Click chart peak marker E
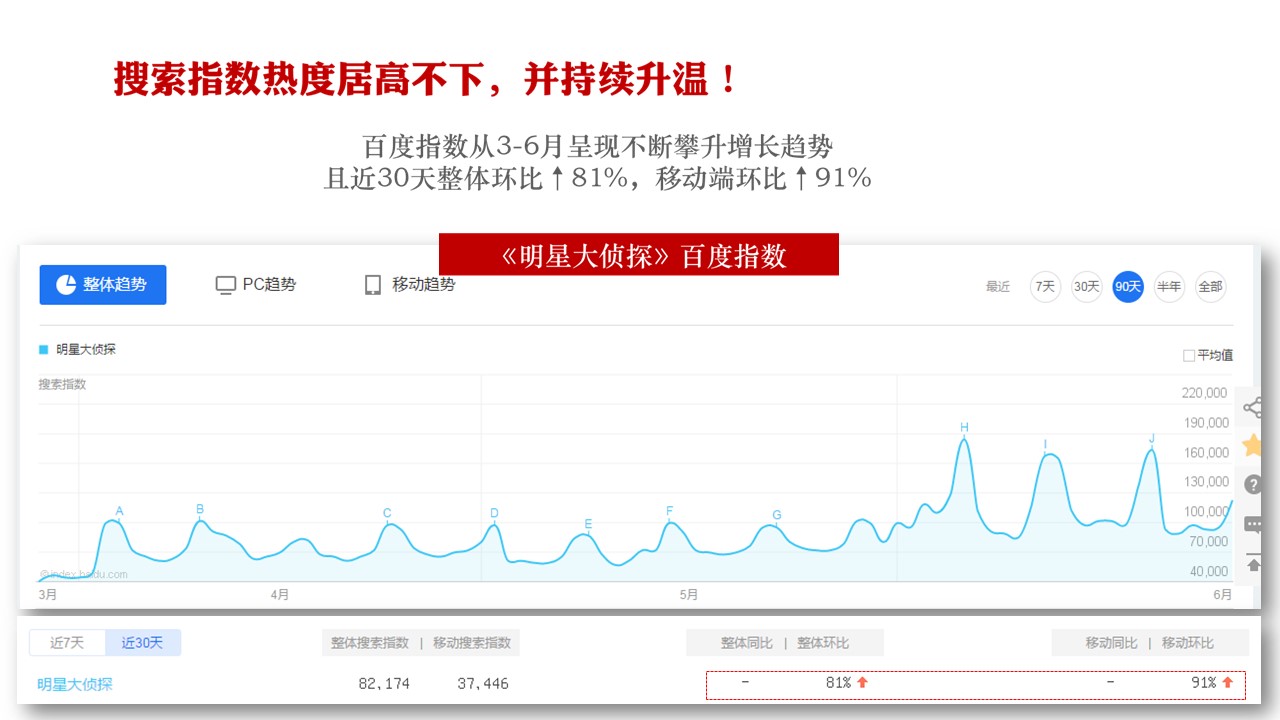1280x720 pixels. (x=588, y=524)
